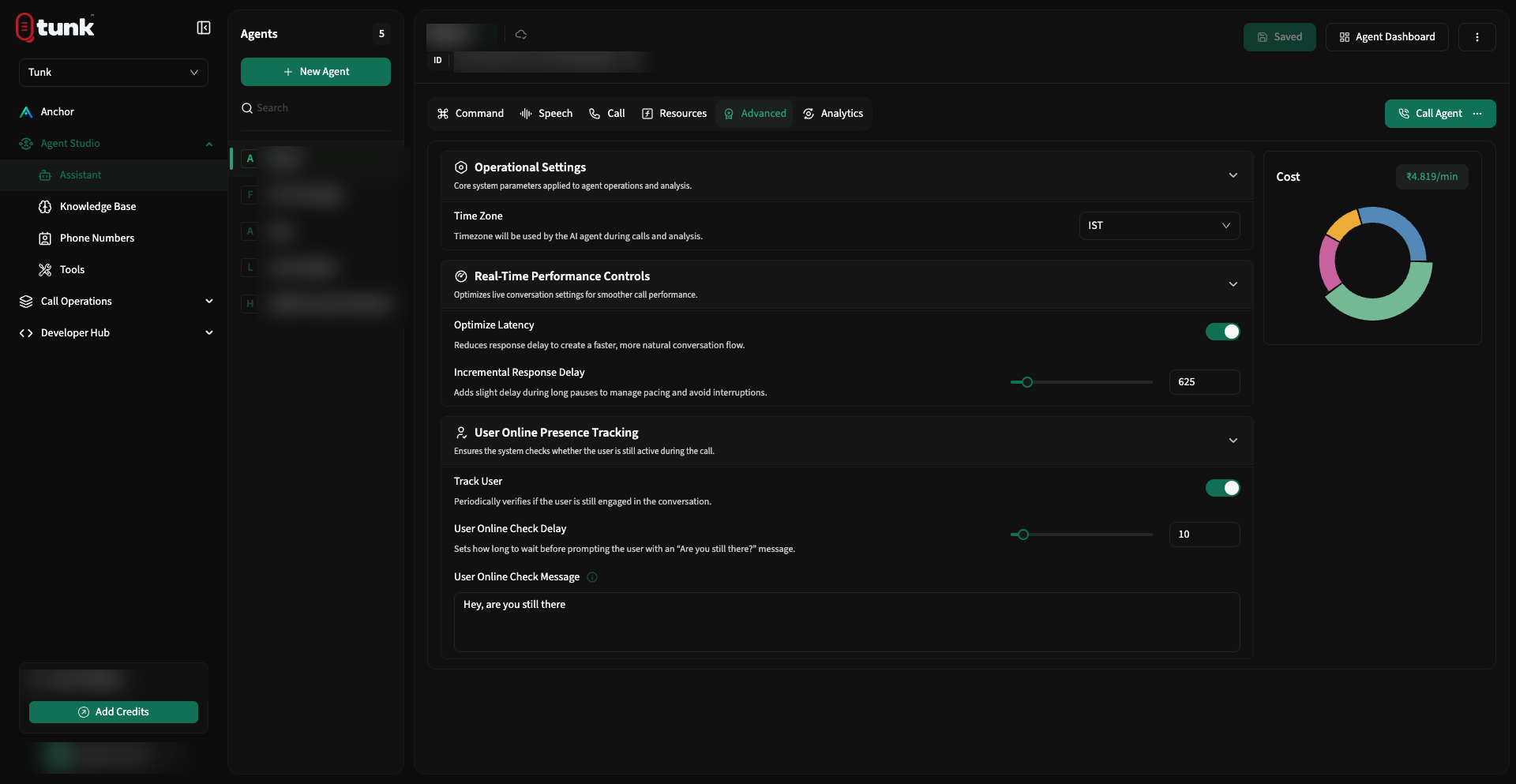Expand the Call Operations menu
This screenshot has width=1516, height=784.
click(x=209, y=302)
